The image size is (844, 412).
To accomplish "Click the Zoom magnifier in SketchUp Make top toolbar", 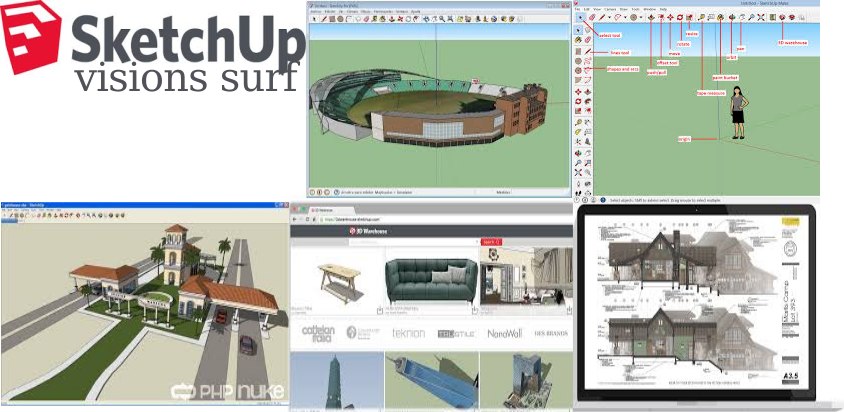I will point(751,17).
